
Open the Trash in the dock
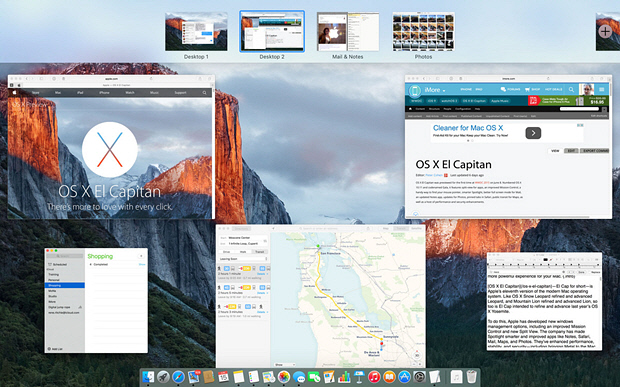pyautogui.click(x=471, y=377)
